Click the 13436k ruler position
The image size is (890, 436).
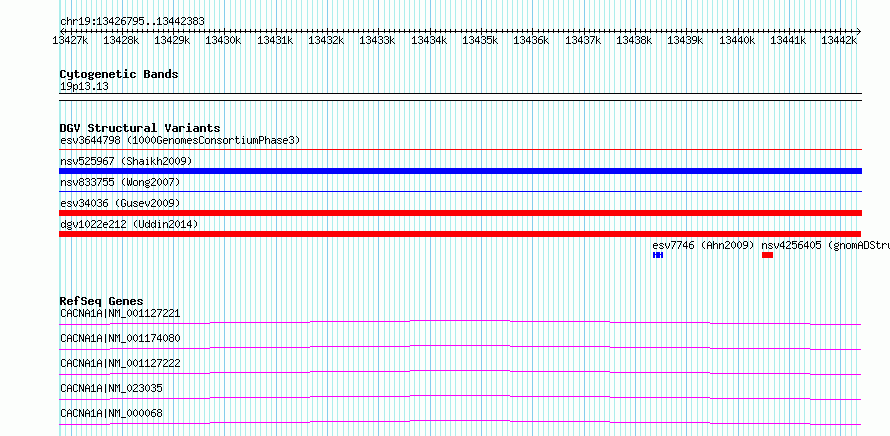tap(531, 40)
